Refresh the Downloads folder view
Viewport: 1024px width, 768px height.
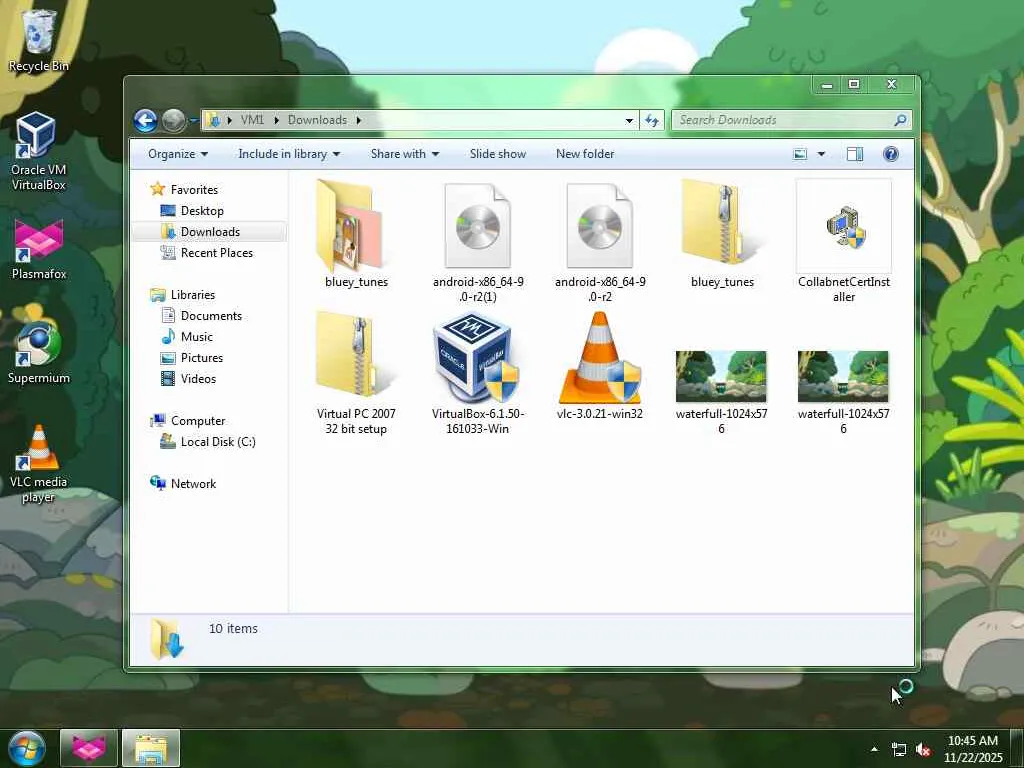tap(652, 120)
